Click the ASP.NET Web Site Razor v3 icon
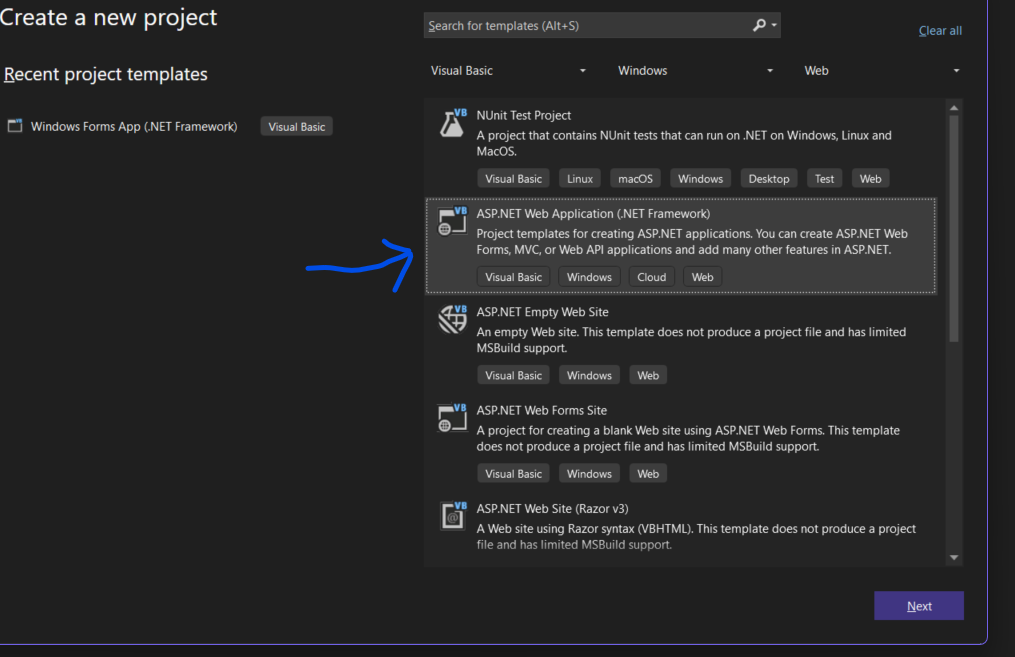This screenshot has height=657, width=1015. click(452, 516)
